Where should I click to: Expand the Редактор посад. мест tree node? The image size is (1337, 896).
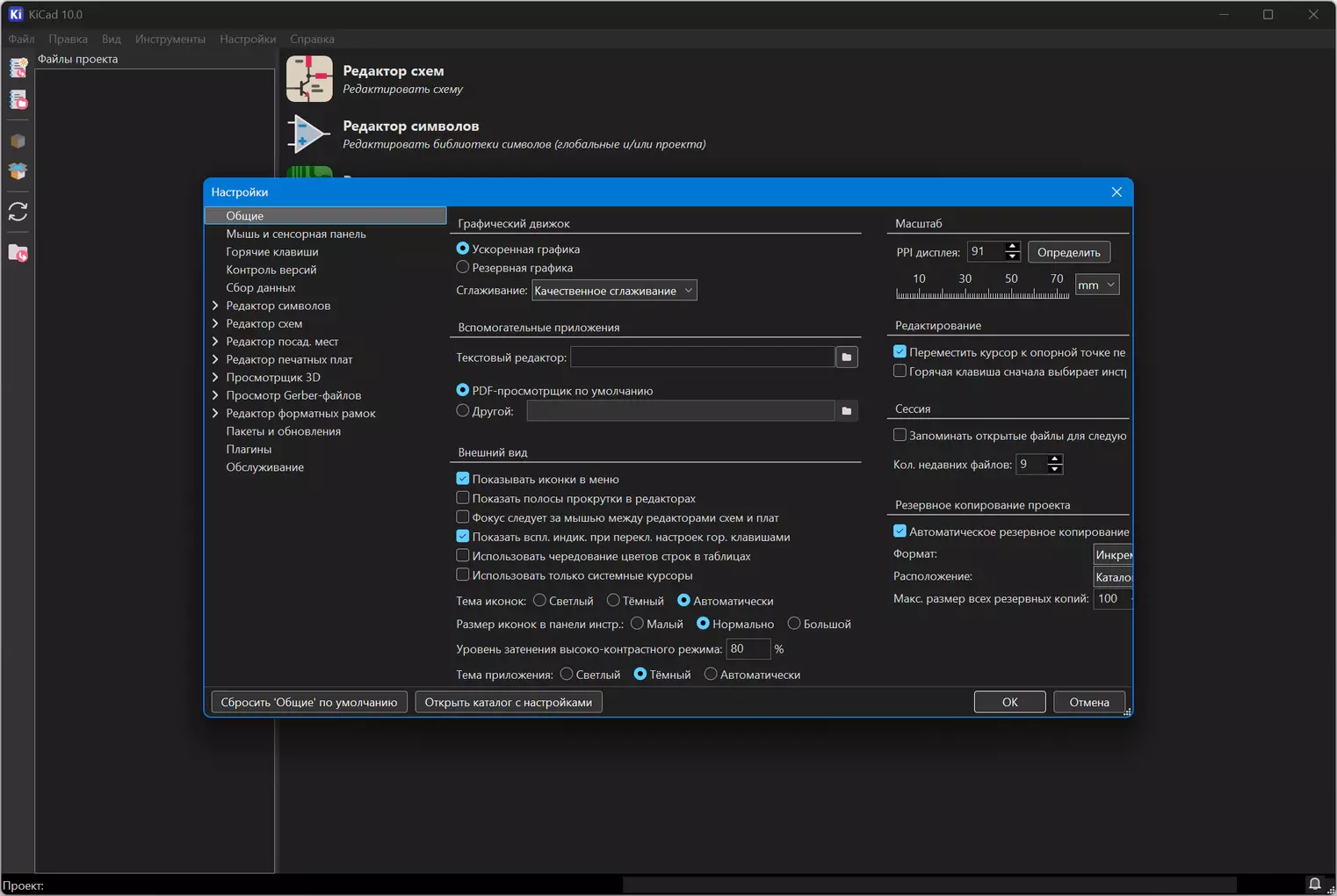pos(215,342)
